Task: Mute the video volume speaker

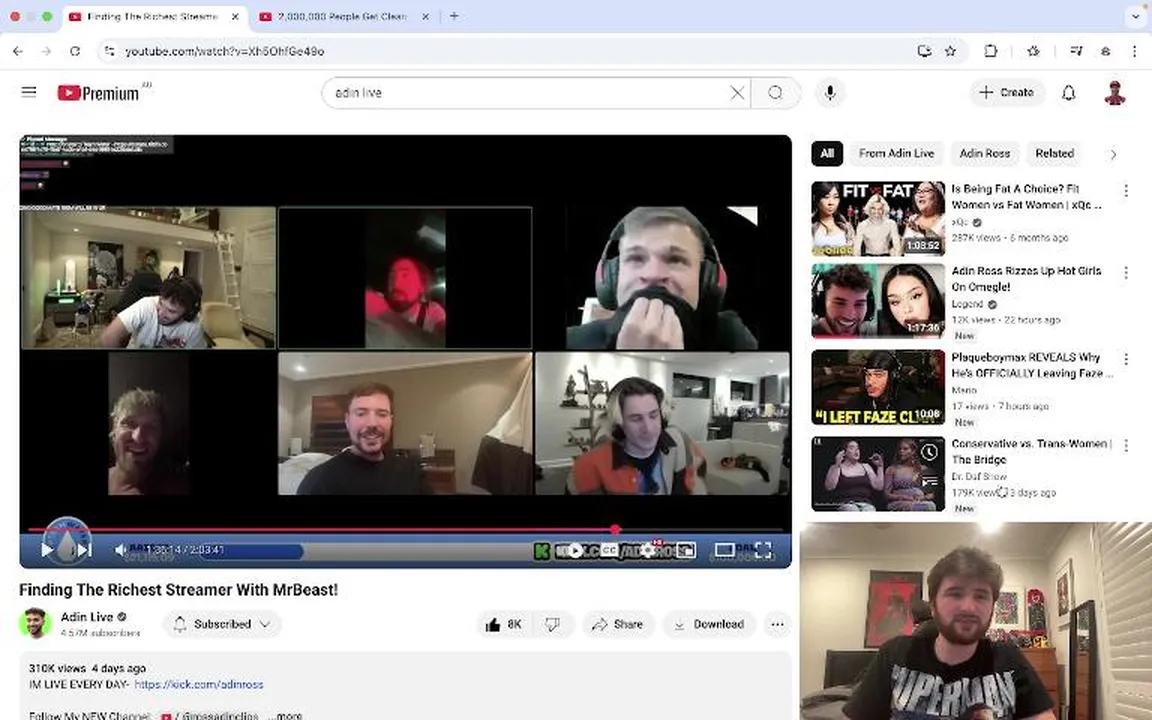Action: (x=120, y=550)
